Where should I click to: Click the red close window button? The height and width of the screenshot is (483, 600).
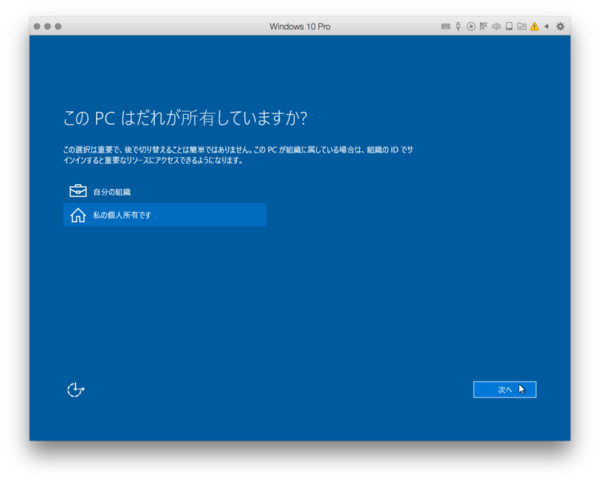(x=37, y=26)
